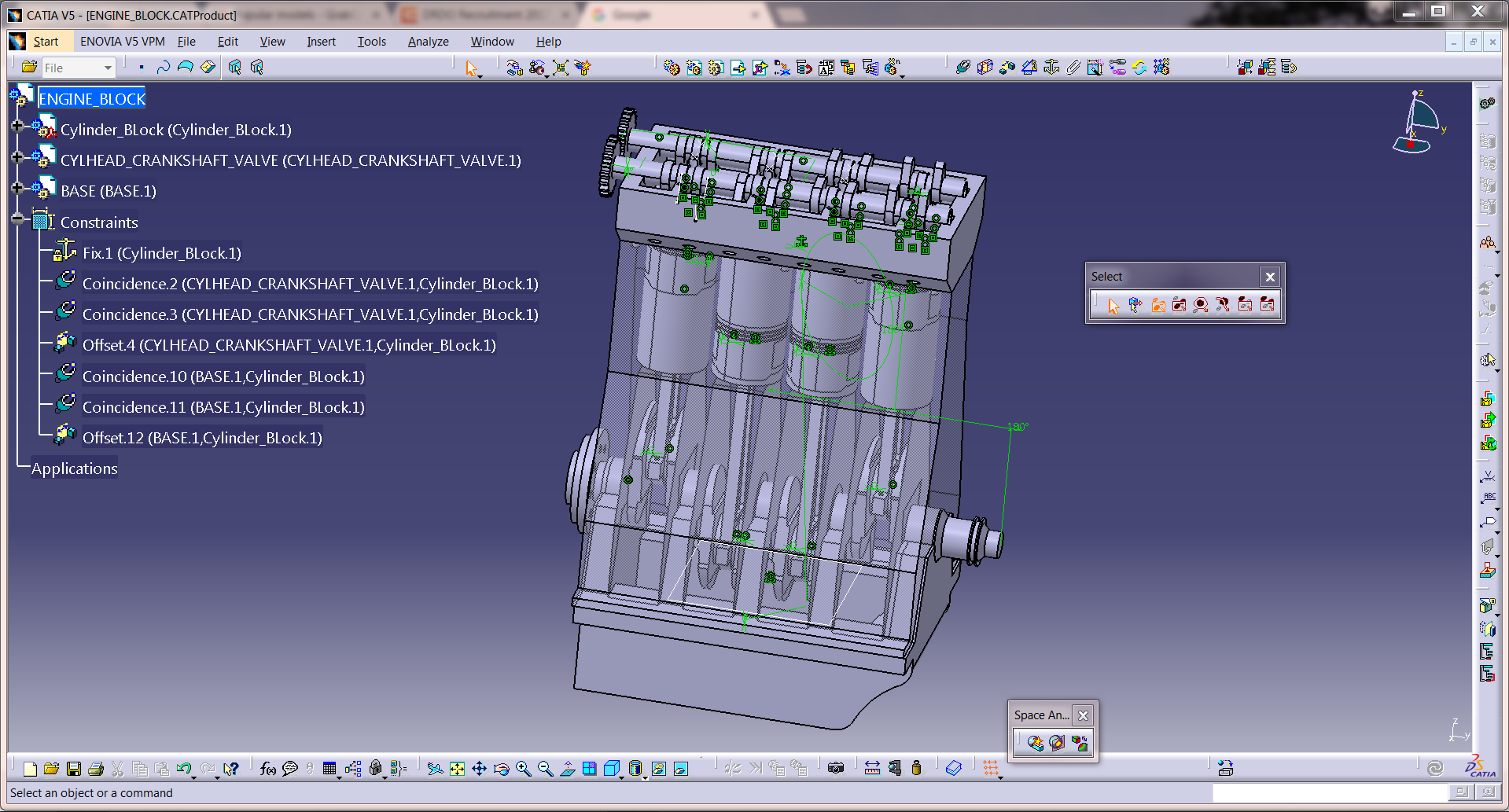Expand the CYLHEAD_CRANKSHAFT_VALVE node
1509x812 pixels.
(17, 157)
